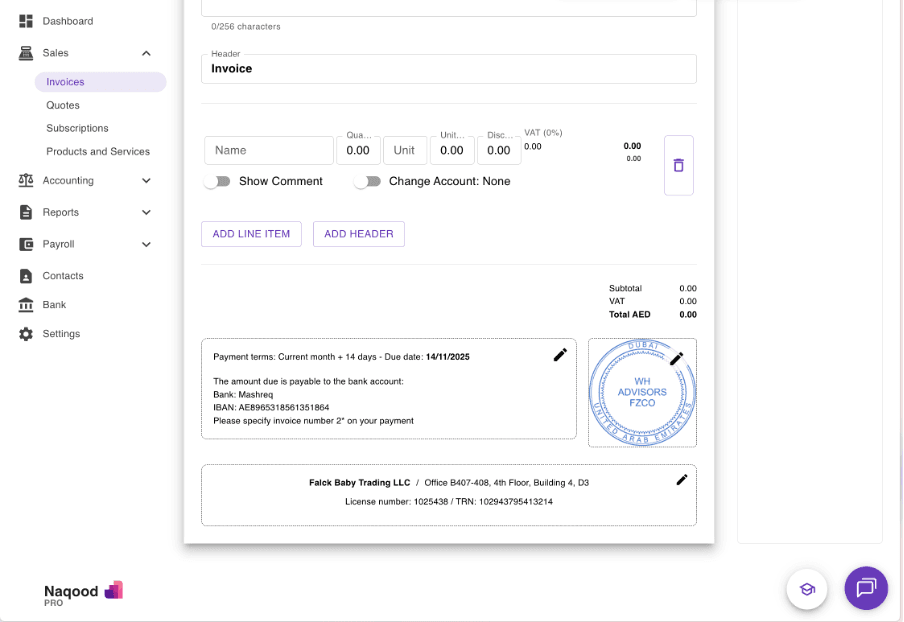The width and height of the screenshot is (904, 622).
Task: Click the Settings gear icon
Action: (x=26, y=334)
